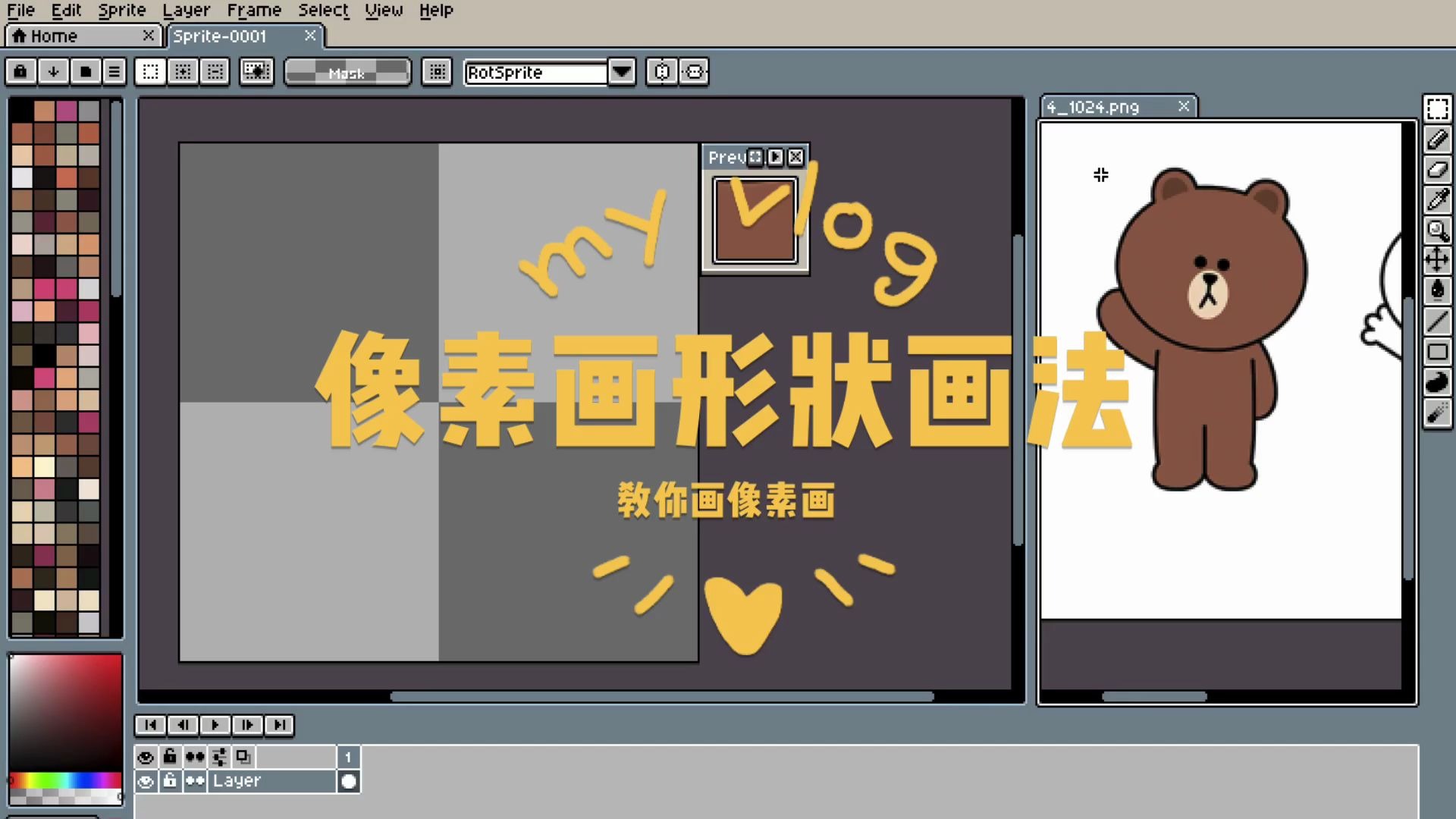Screen dimensions: 1456x819
Task: Set selection mode to Add
Action: point(183,72)
